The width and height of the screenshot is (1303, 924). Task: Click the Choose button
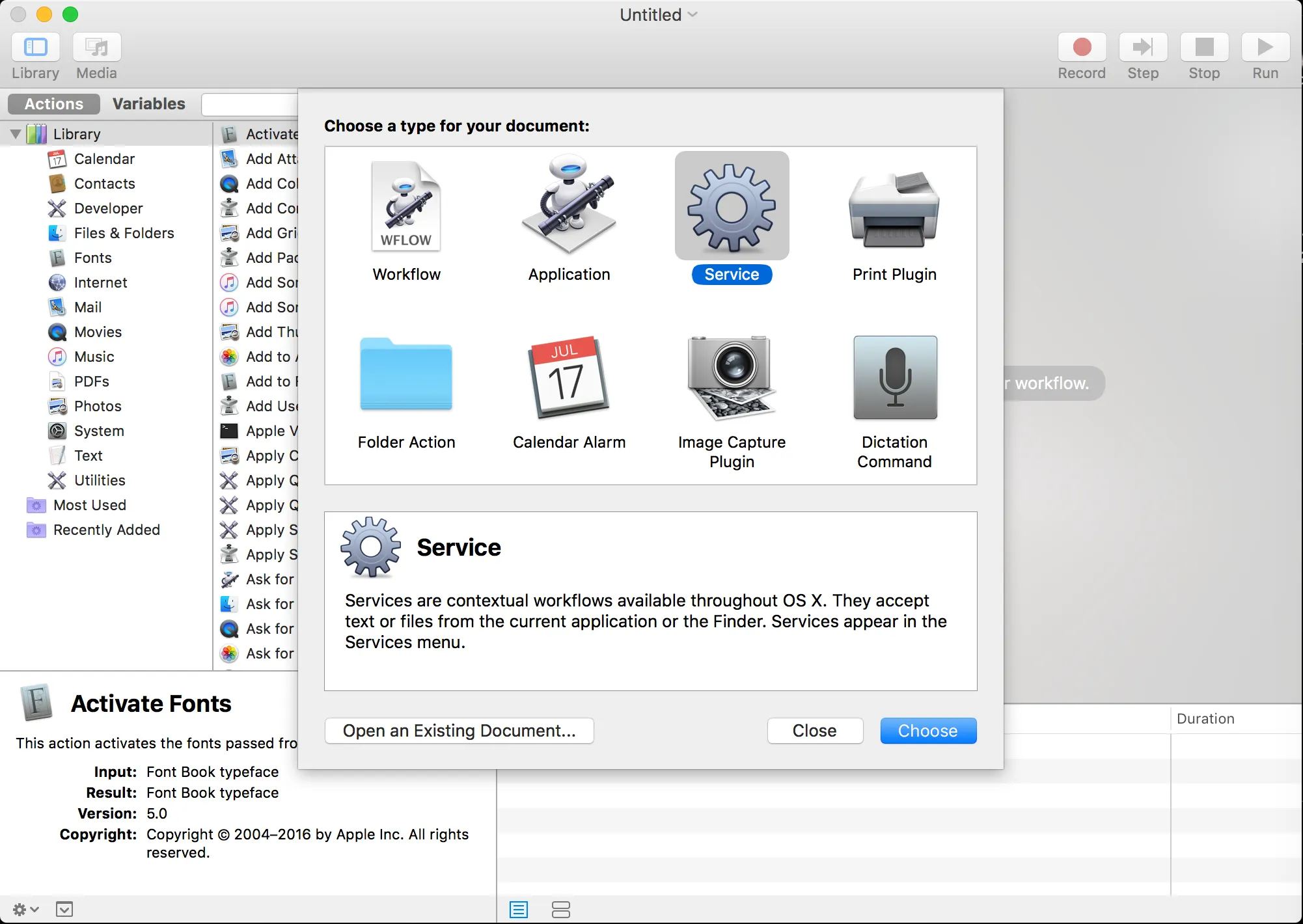pos(927,731)
